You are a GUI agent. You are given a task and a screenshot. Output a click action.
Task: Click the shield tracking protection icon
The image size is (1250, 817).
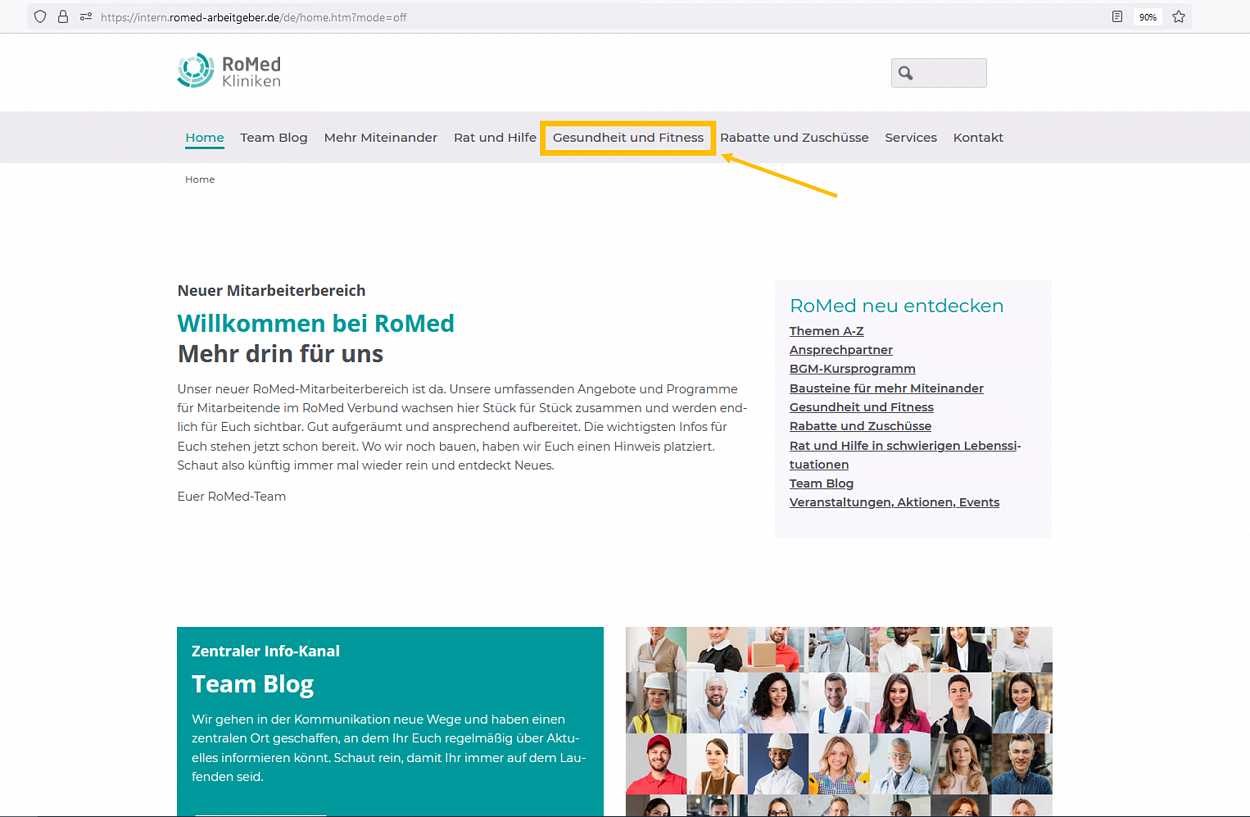tap(40, 17)
